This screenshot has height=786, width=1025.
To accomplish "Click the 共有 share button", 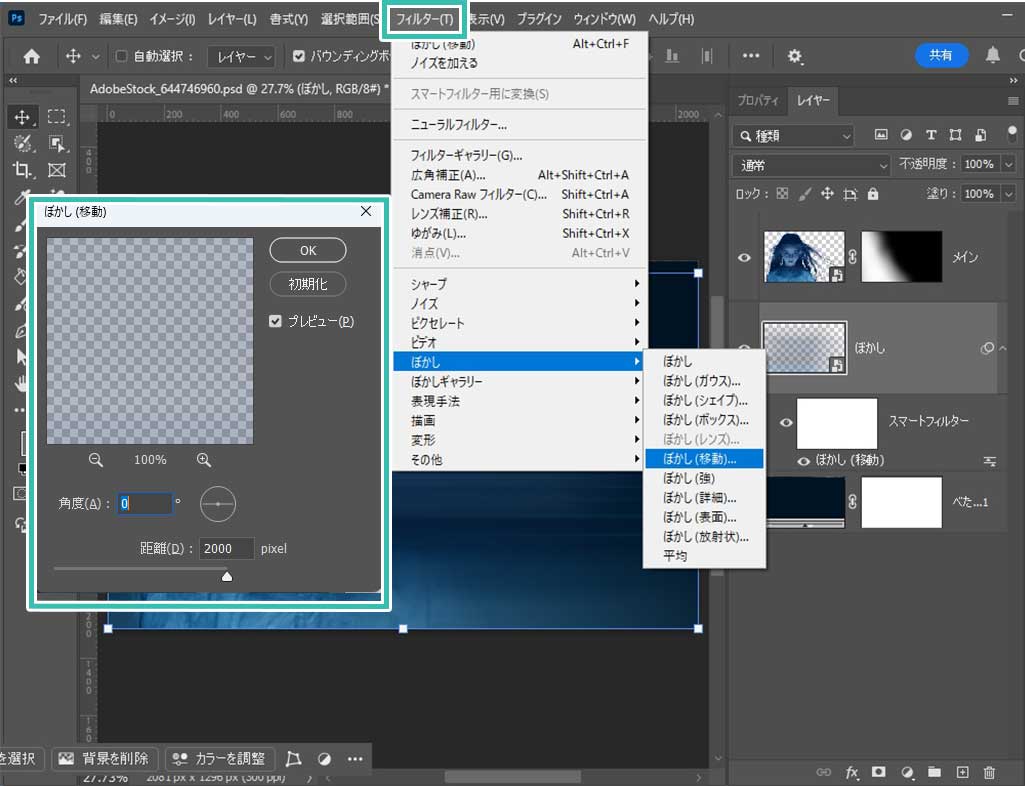I will point(941,56).
